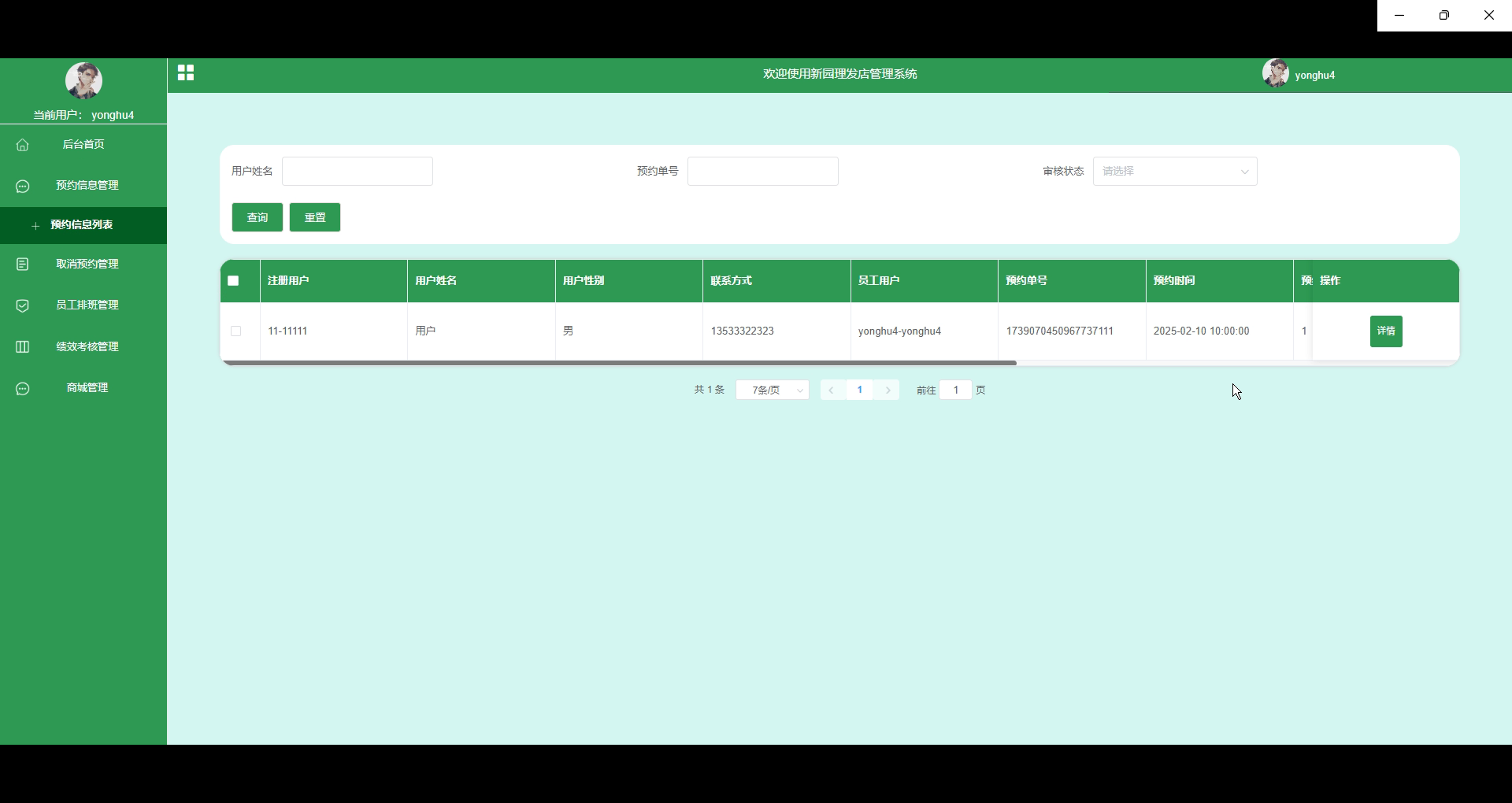The width and height of the screenshot is (1512, 803).
Task: Expand the 预约信息管理 menu
Action: 83,185
